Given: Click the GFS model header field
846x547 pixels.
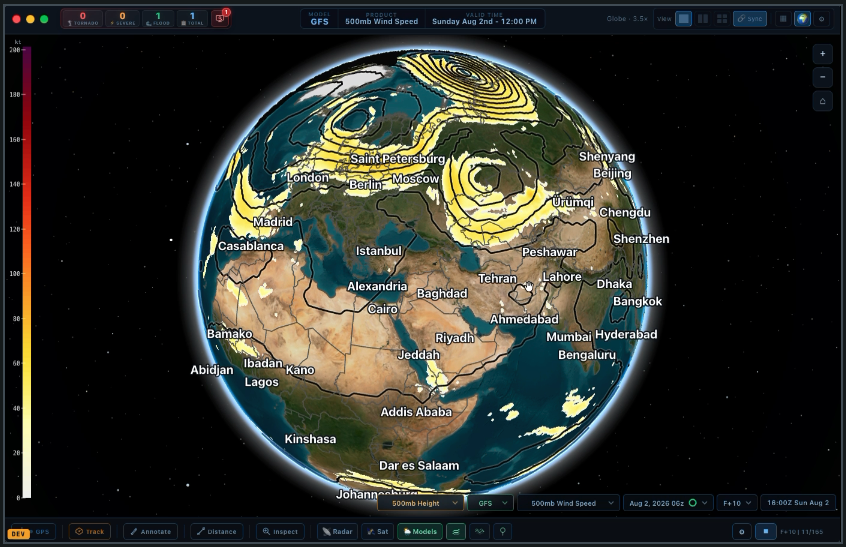Looking at the screenshot, I should (x=319, y=19).
